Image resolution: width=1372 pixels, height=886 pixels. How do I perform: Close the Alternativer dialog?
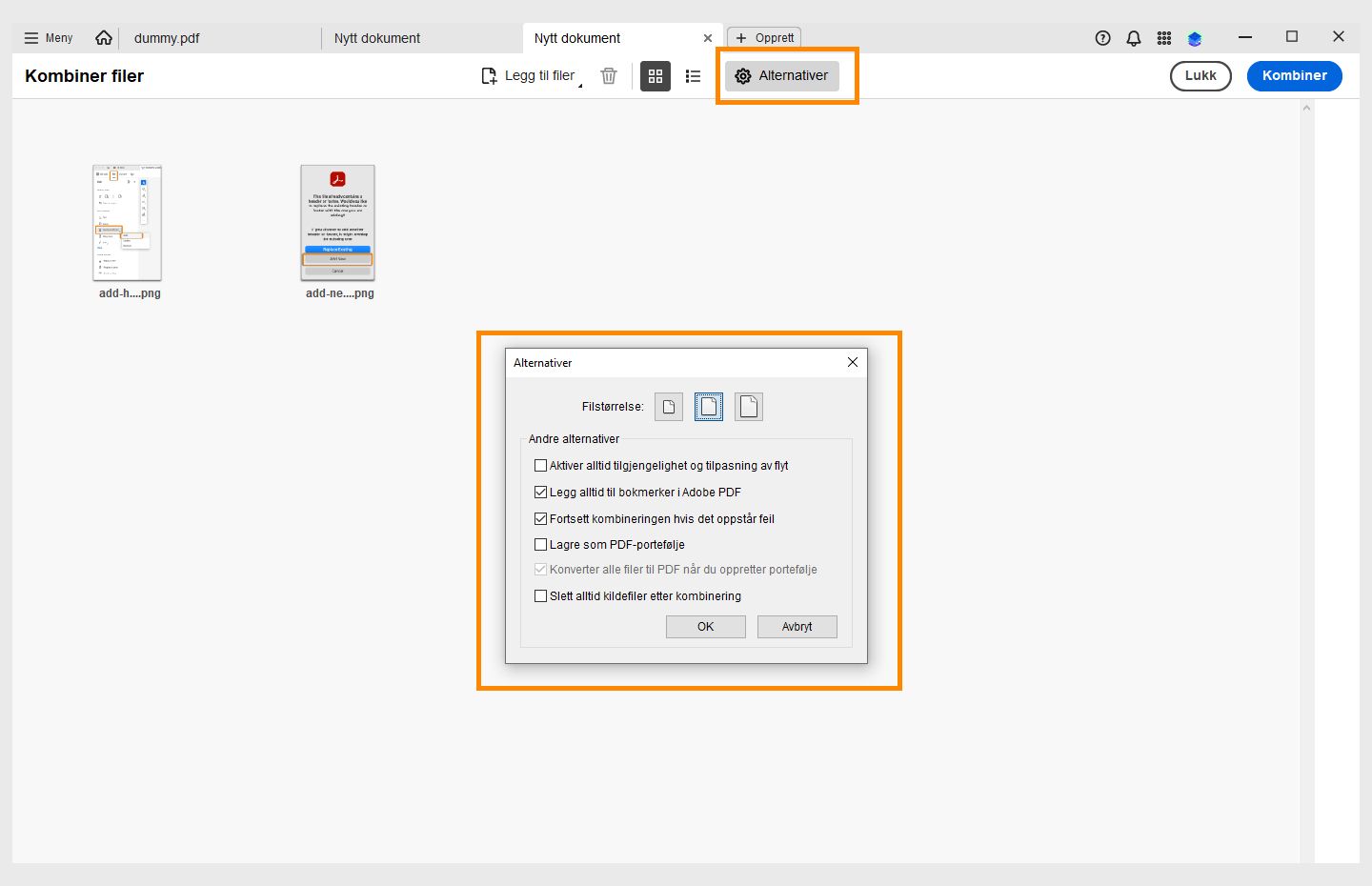(853, 362)
